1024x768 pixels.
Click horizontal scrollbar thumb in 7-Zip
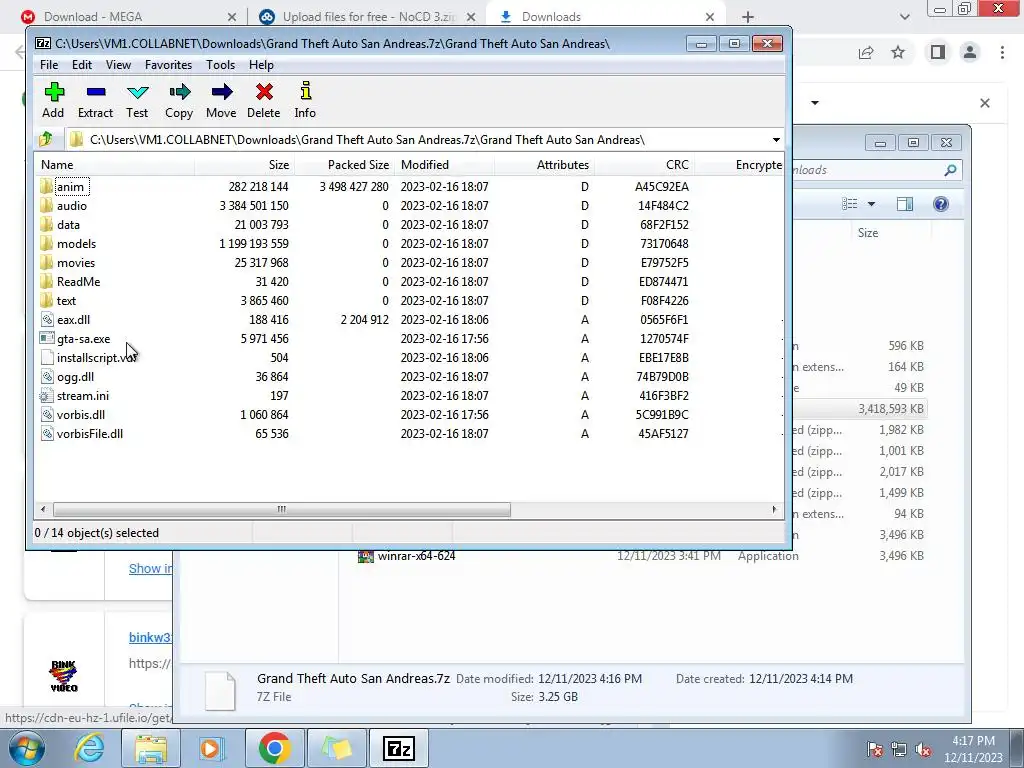pos(281,509)
